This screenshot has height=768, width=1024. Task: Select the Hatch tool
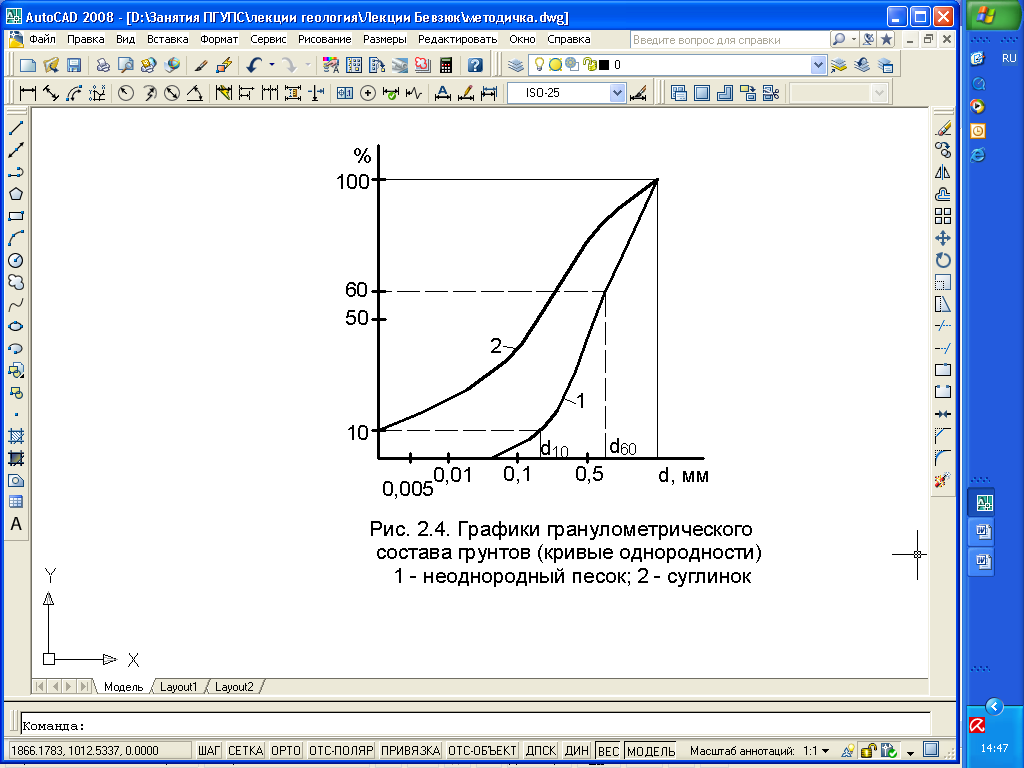coord(16,436)
